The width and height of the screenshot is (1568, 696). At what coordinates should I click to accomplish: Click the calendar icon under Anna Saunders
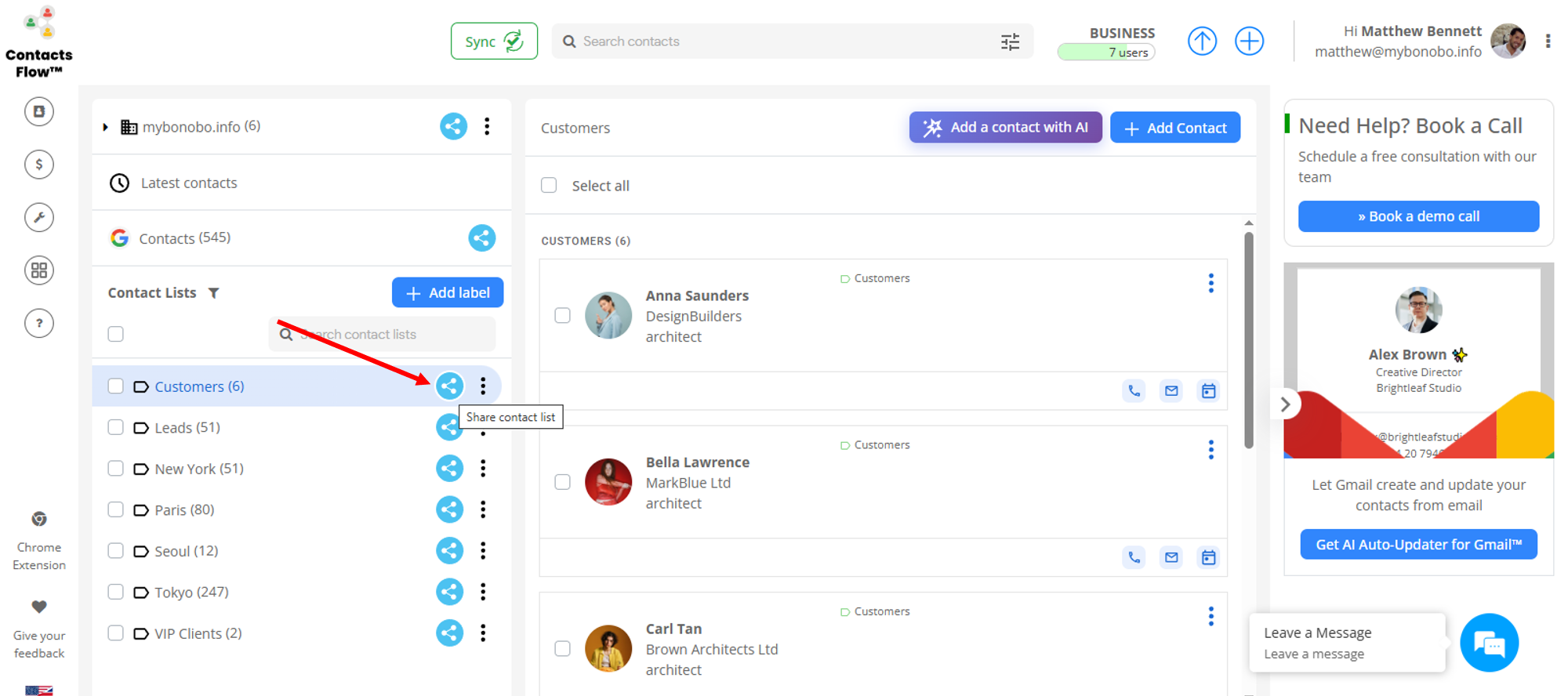click(1208, 390)
